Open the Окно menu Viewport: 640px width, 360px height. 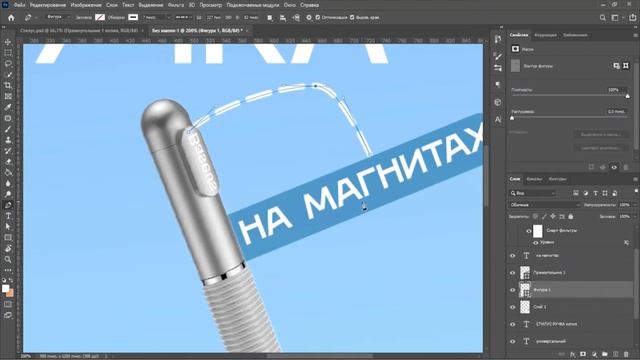pos(289,5)
